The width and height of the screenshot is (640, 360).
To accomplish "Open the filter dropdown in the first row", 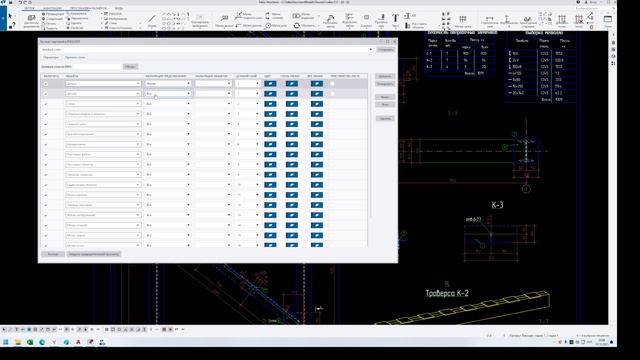I will [168, 84].
